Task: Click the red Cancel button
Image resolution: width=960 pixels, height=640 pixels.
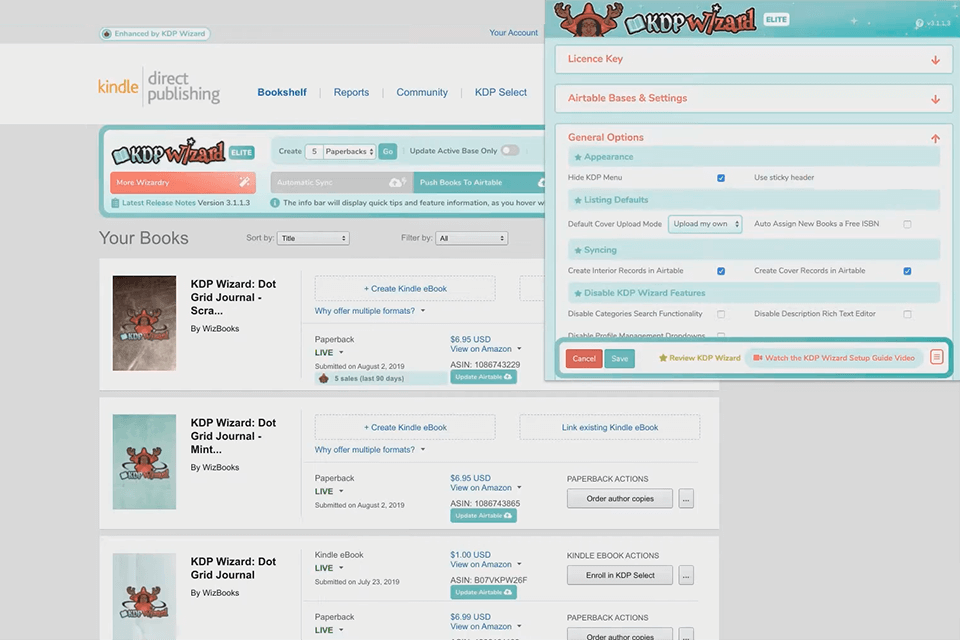Action: 584,358
